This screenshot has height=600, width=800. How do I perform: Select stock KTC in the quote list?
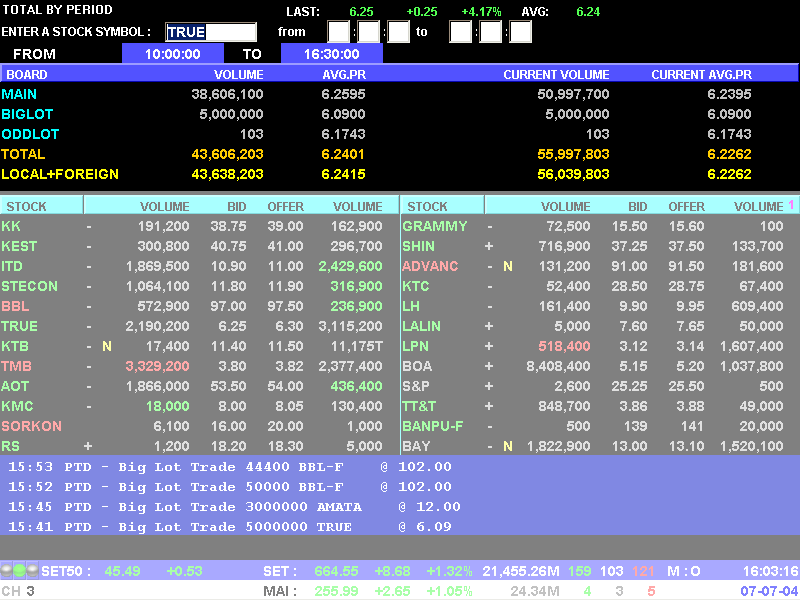coord(415,286)
